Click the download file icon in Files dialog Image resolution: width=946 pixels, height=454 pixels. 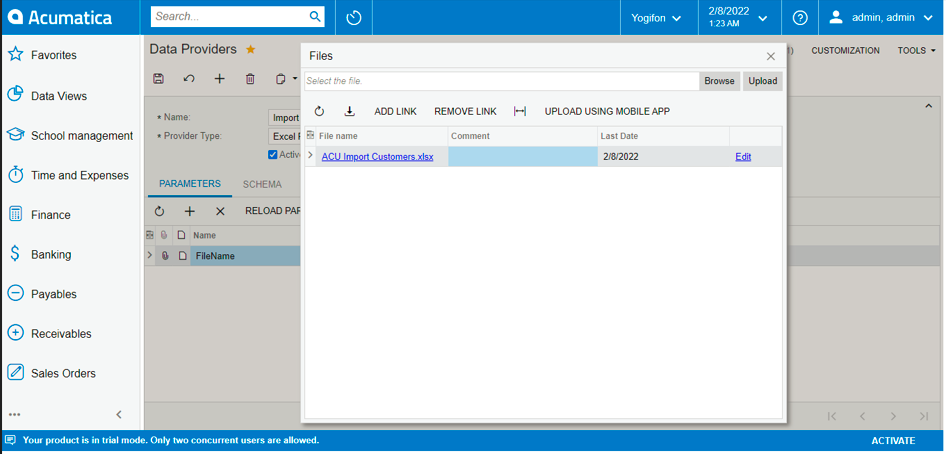[x=349, y=111]
